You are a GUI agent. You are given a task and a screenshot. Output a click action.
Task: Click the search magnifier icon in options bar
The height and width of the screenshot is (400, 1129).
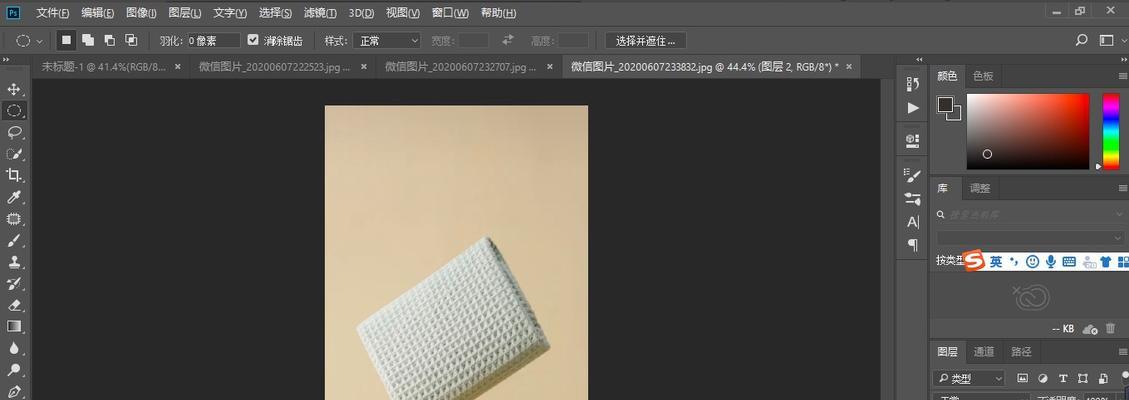[1081, 40]
